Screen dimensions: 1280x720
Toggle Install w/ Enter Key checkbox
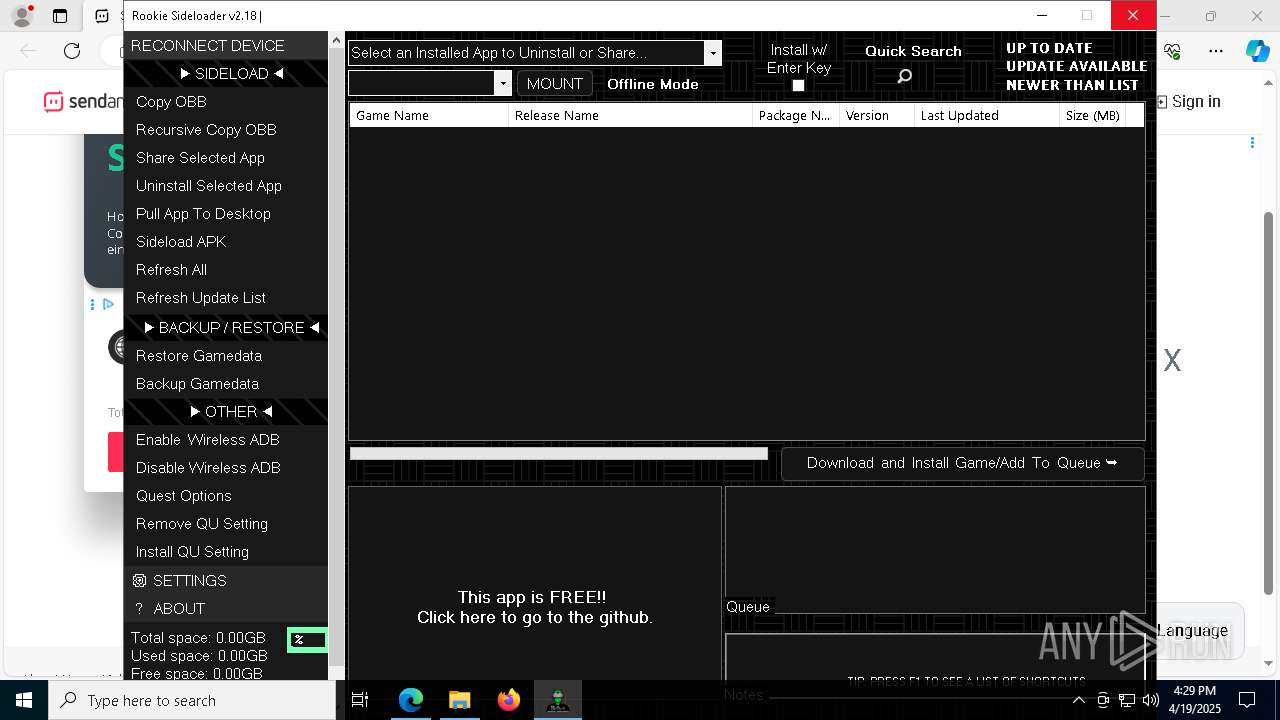coord(798,86)
